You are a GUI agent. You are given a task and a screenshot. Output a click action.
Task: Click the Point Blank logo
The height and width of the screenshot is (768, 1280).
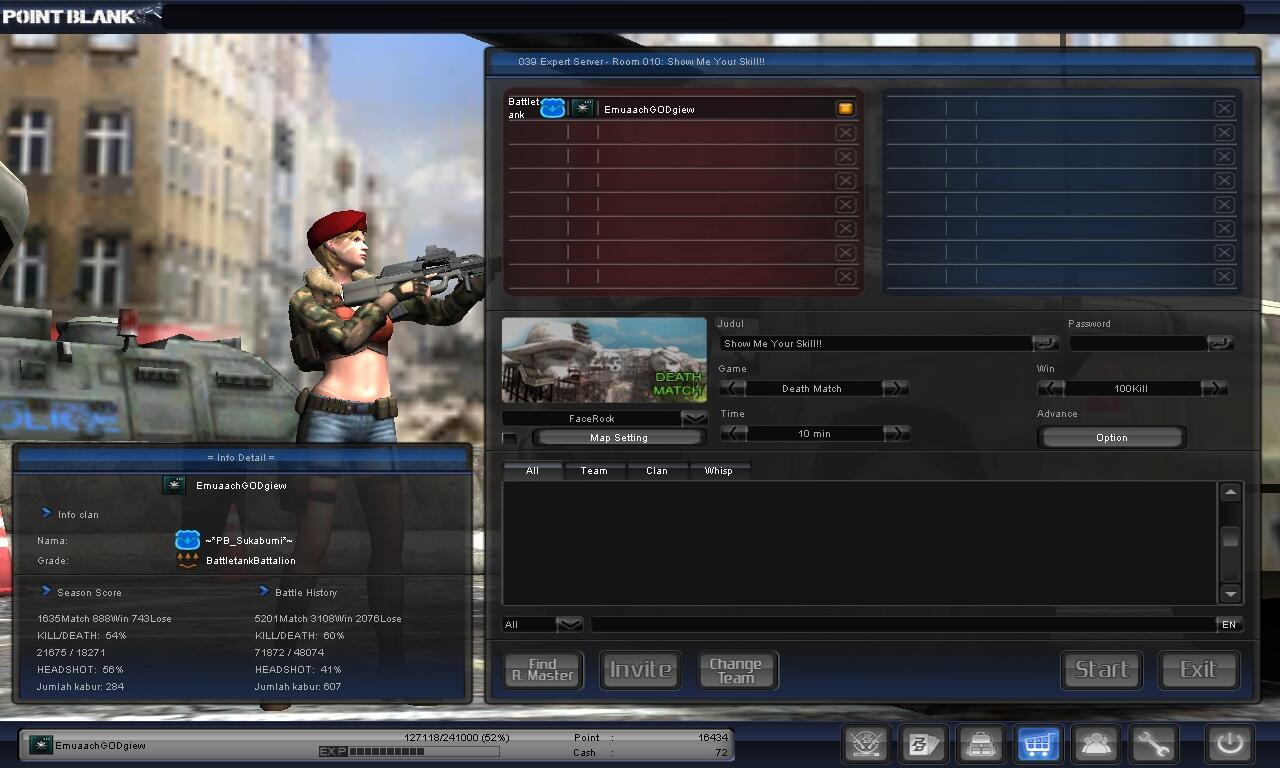tap(80, 14)
